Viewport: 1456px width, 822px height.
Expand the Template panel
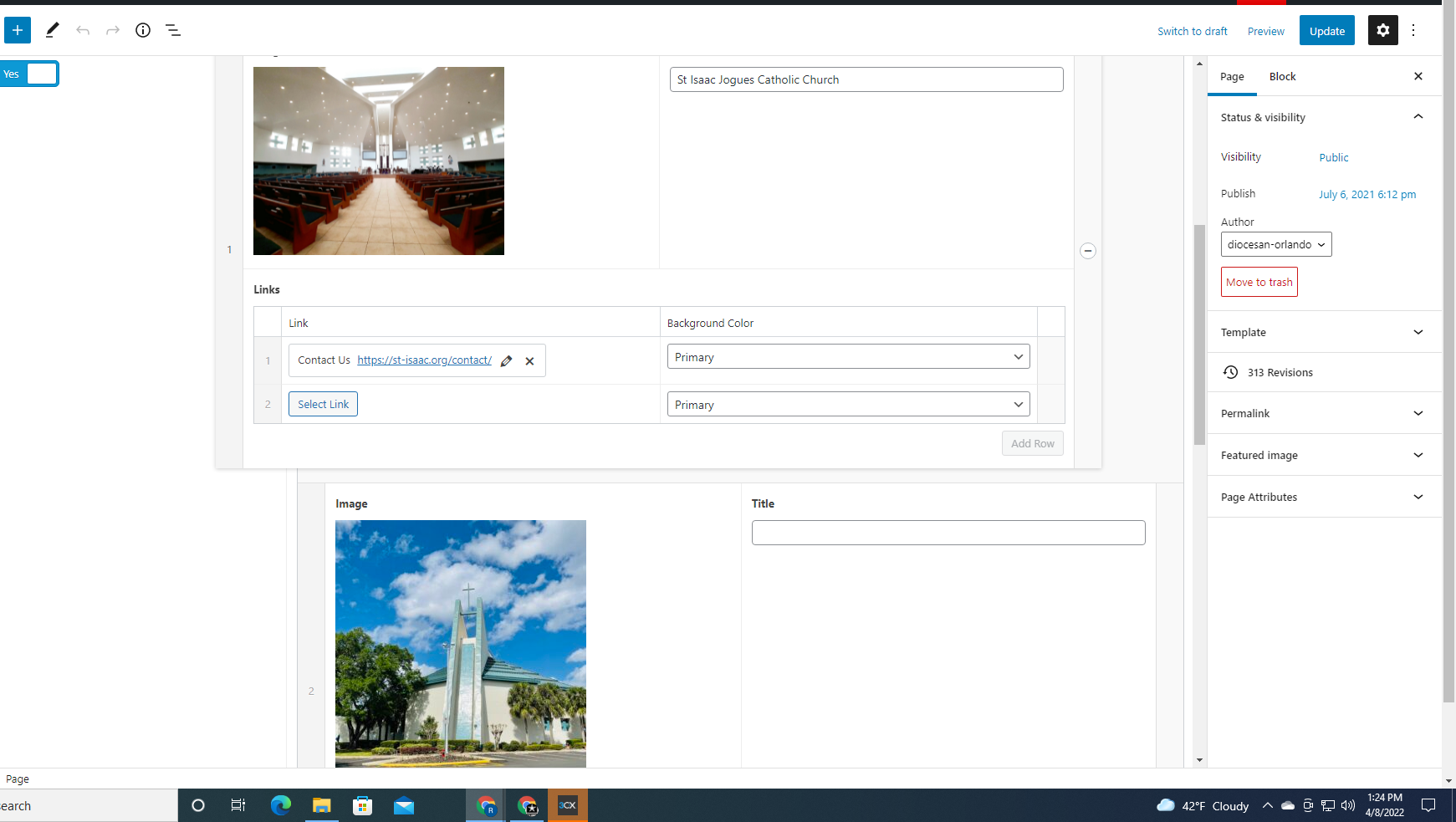point(1324,332)
